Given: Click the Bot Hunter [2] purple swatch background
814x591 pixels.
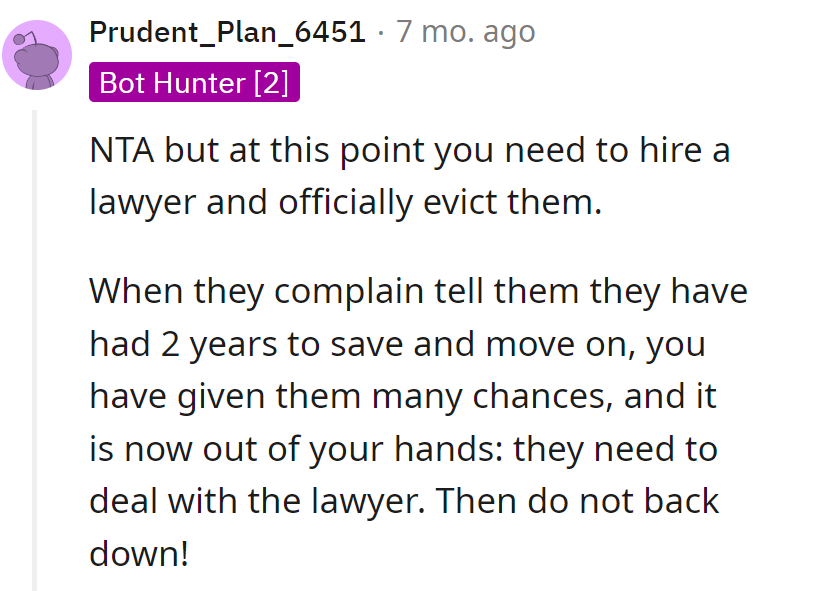Looking at the screenshot, I should pyautogui.click(x=194, y=82).
